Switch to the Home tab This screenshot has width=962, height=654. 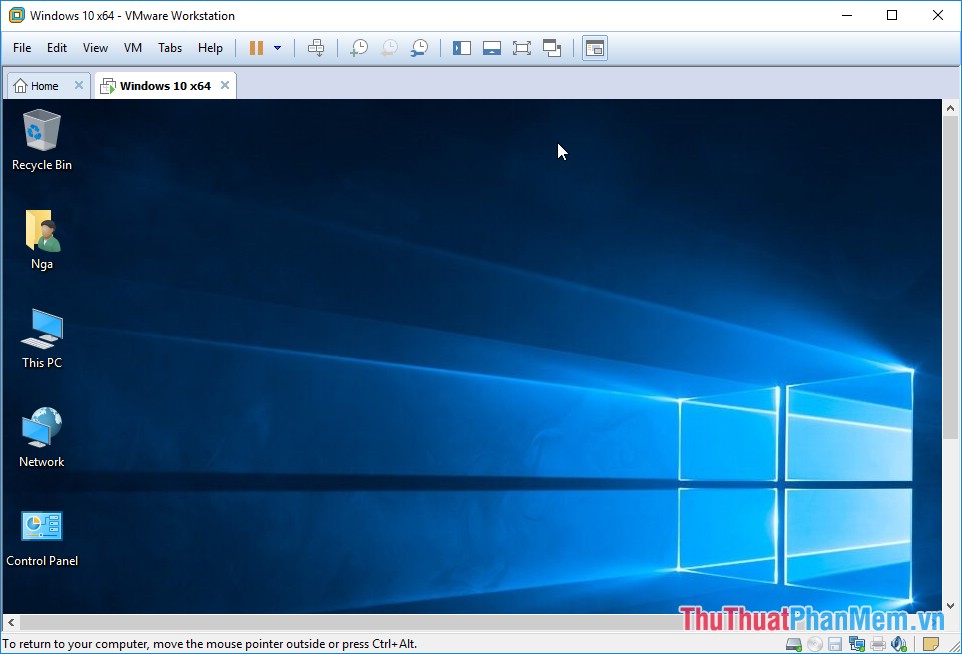pos(38,85)
